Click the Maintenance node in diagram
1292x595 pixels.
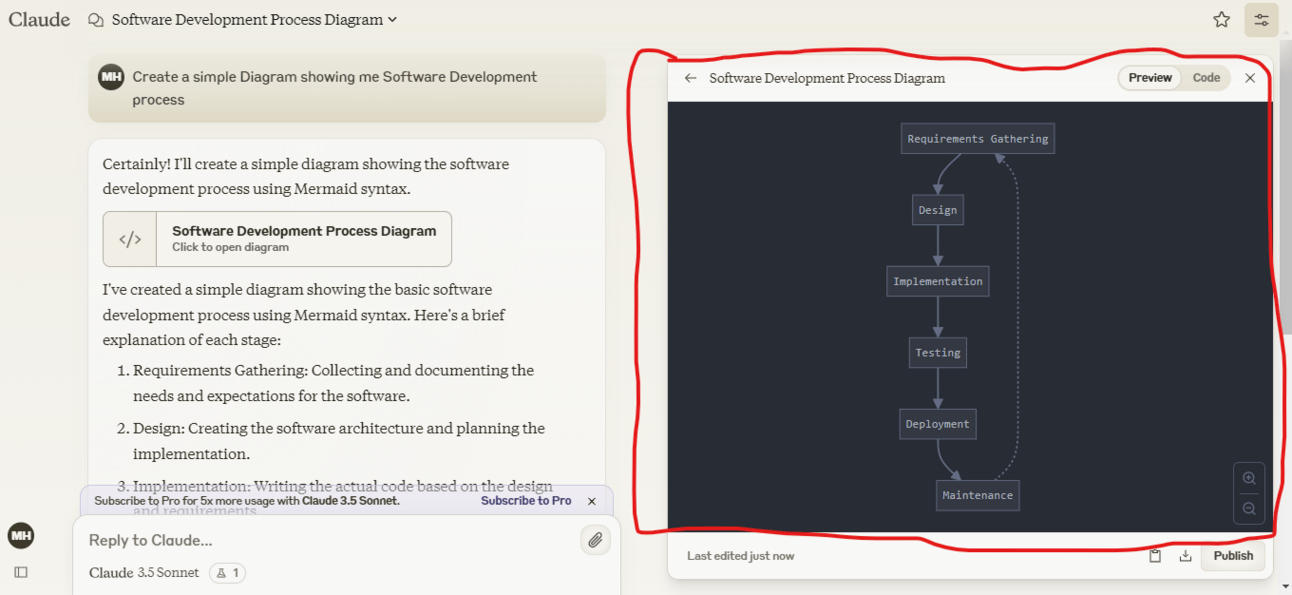pos(978,495)
